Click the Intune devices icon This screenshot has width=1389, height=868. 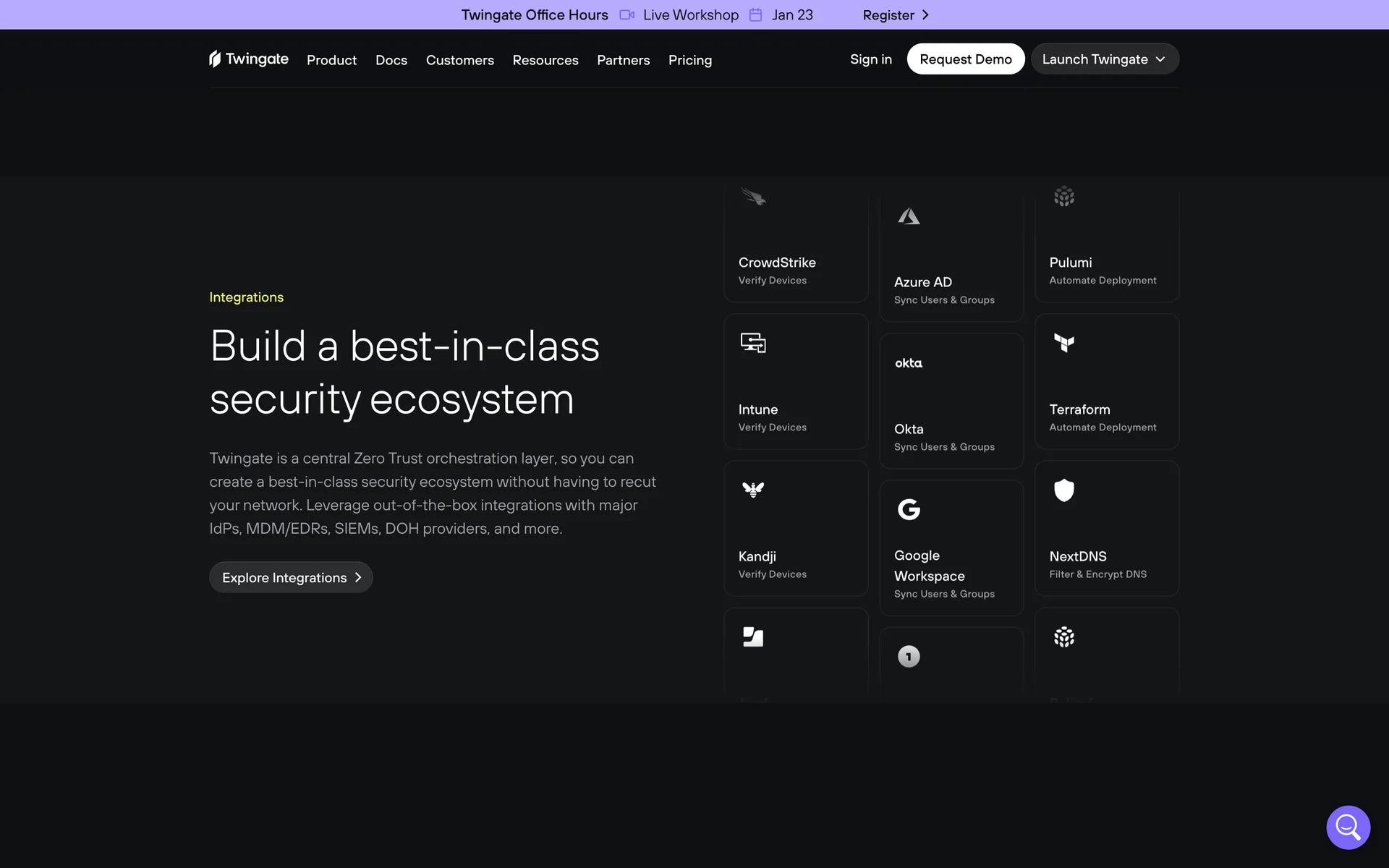tap(753, 342)
